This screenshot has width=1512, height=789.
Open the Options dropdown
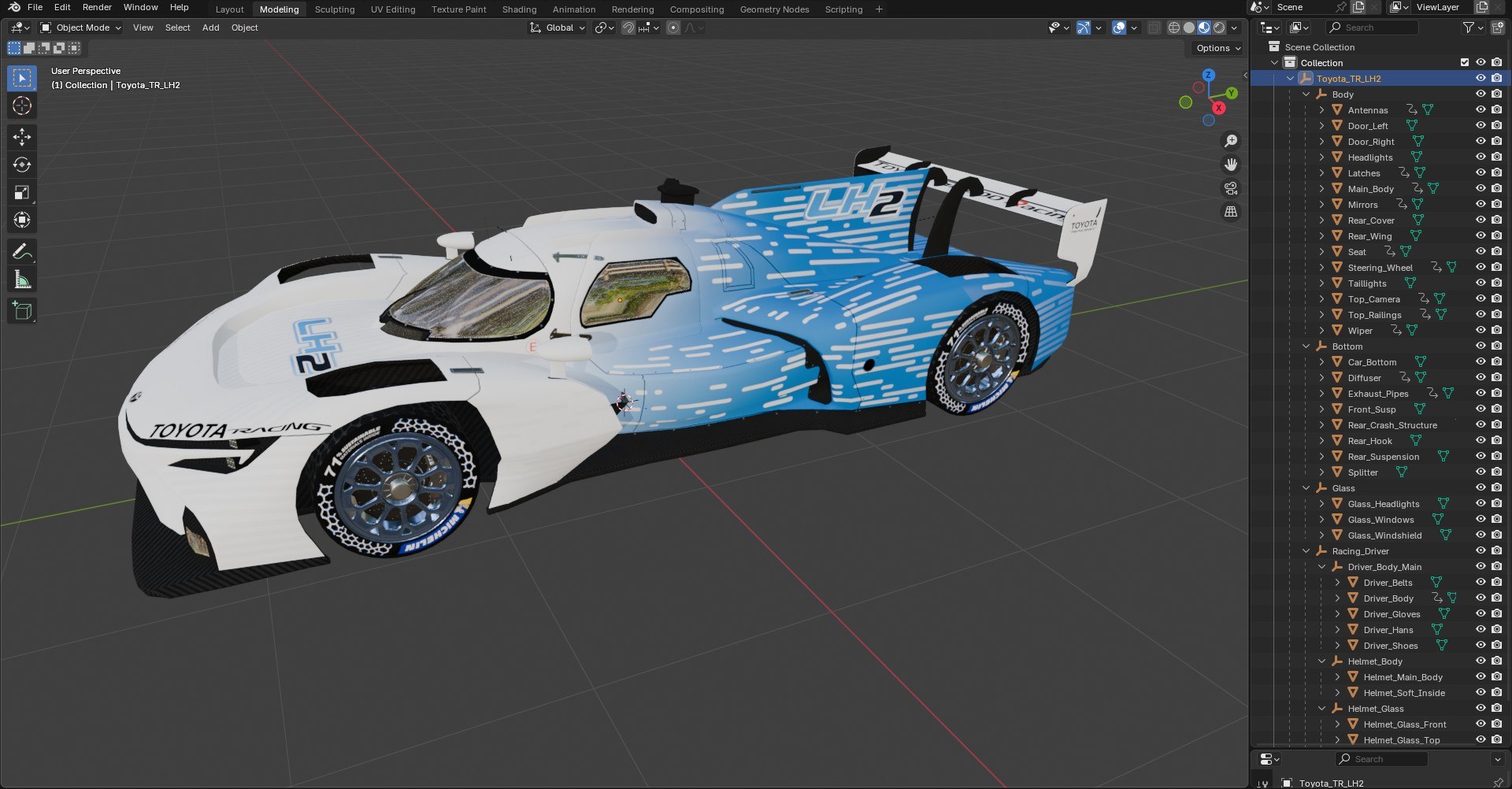pos(1218,48)
